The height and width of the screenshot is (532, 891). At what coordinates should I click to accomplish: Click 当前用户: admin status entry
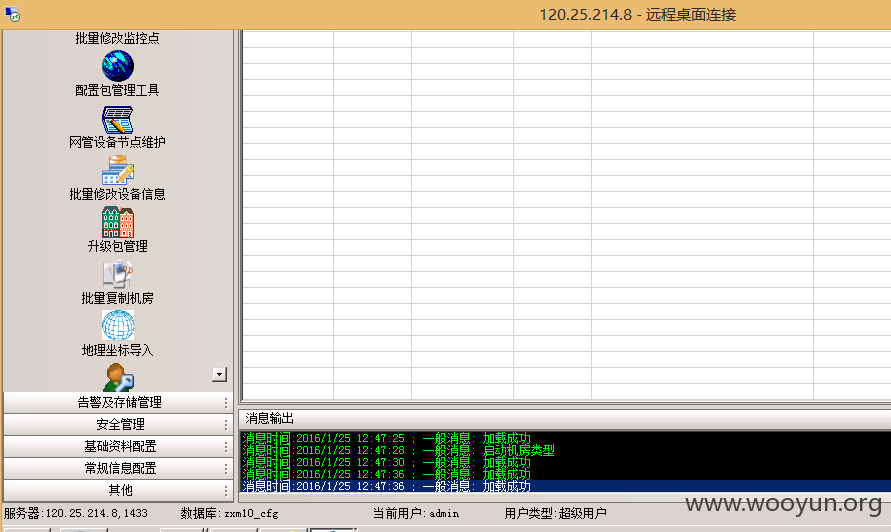415,513
